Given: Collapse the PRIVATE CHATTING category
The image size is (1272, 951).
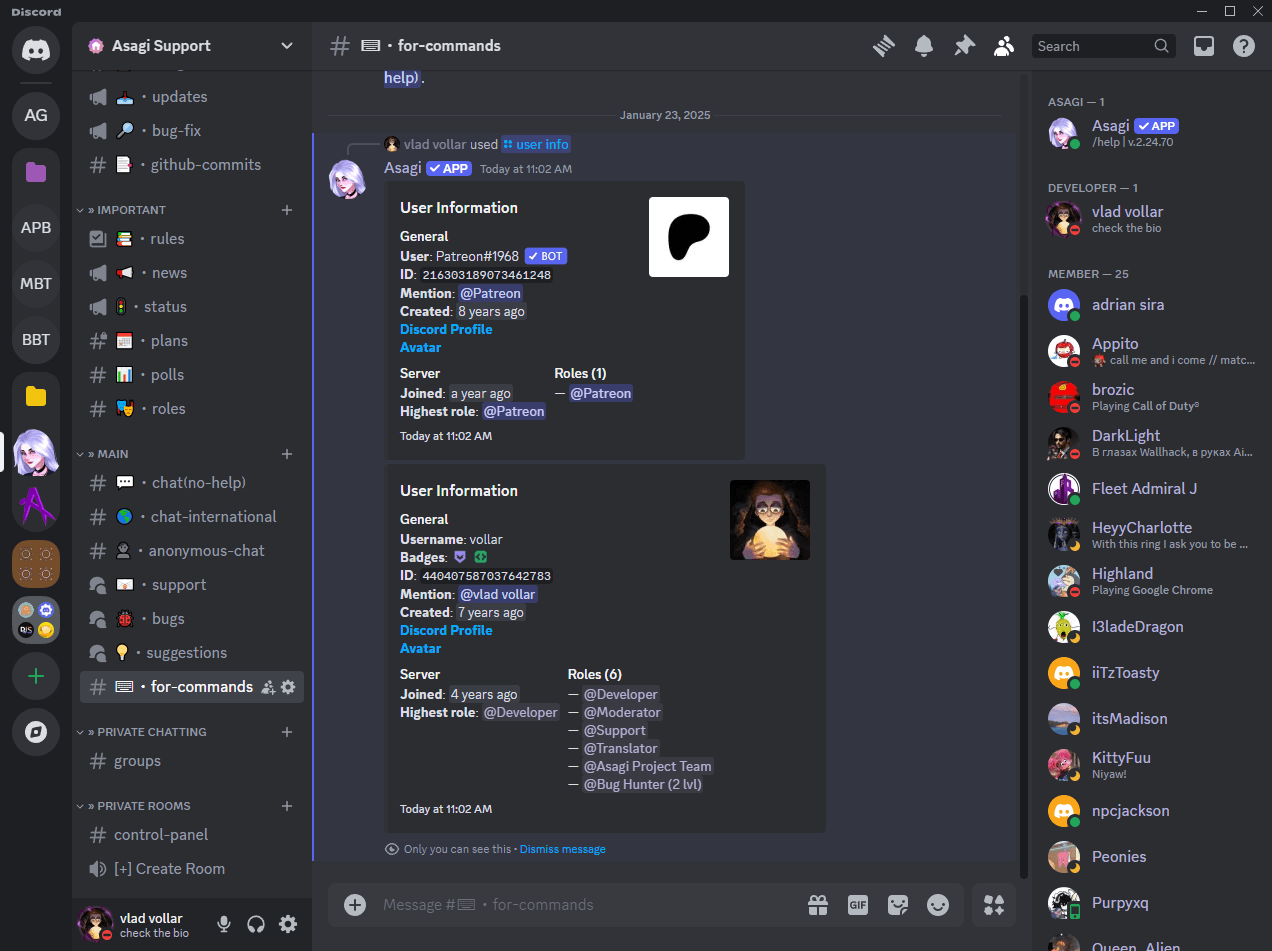Looking at the screenshot, I should tap(142, 732).
